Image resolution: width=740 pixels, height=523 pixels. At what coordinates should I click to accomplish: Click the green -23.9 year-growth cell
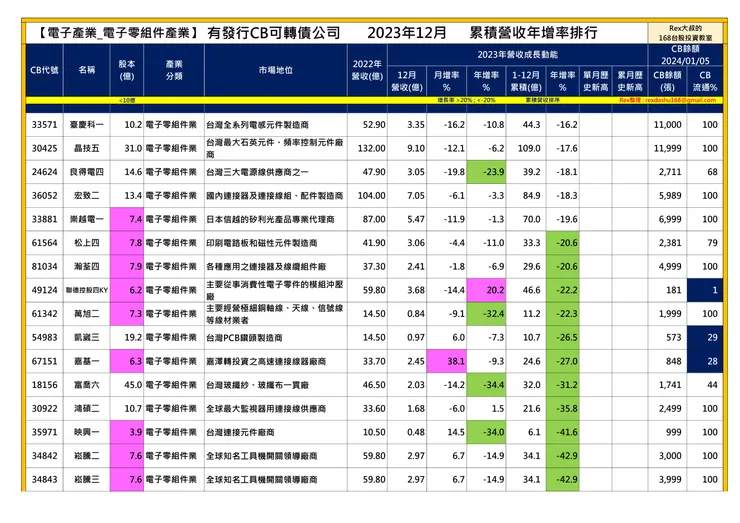(x=486, y=172)
